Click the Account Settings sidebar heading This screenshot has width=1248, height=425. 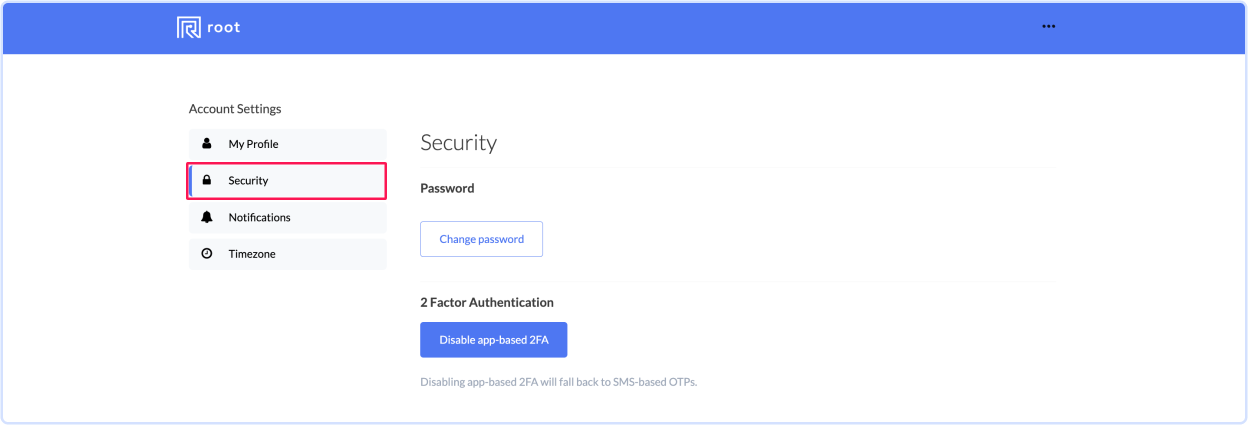(235, 109)
